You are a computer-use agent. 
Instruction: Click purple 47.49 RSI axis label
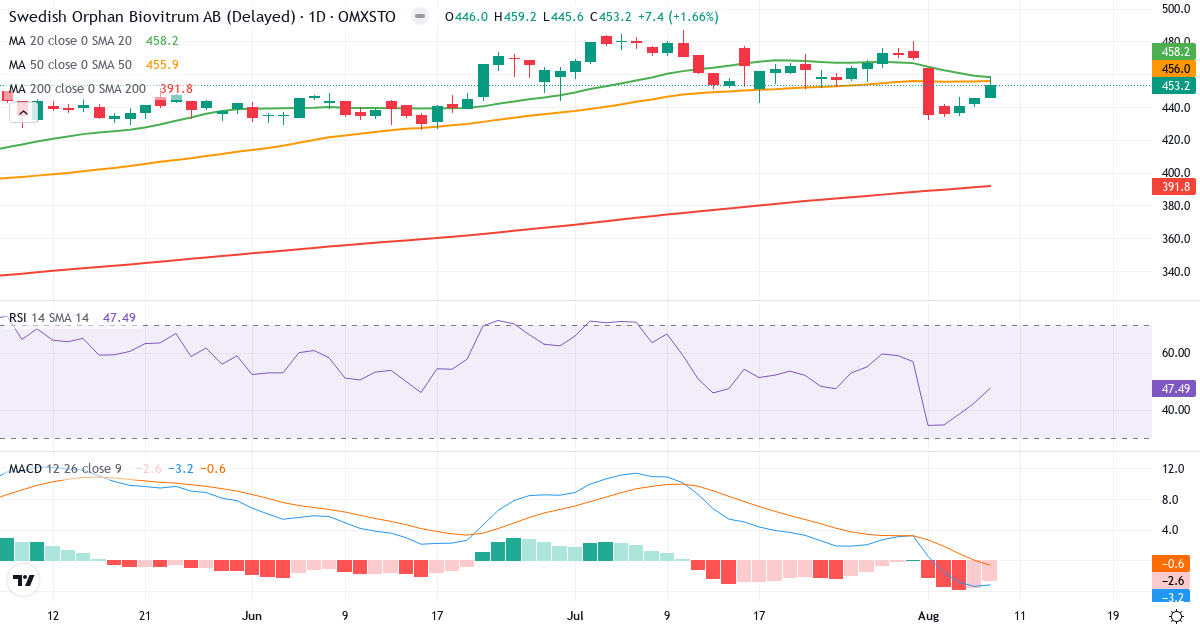[1176, 388]
